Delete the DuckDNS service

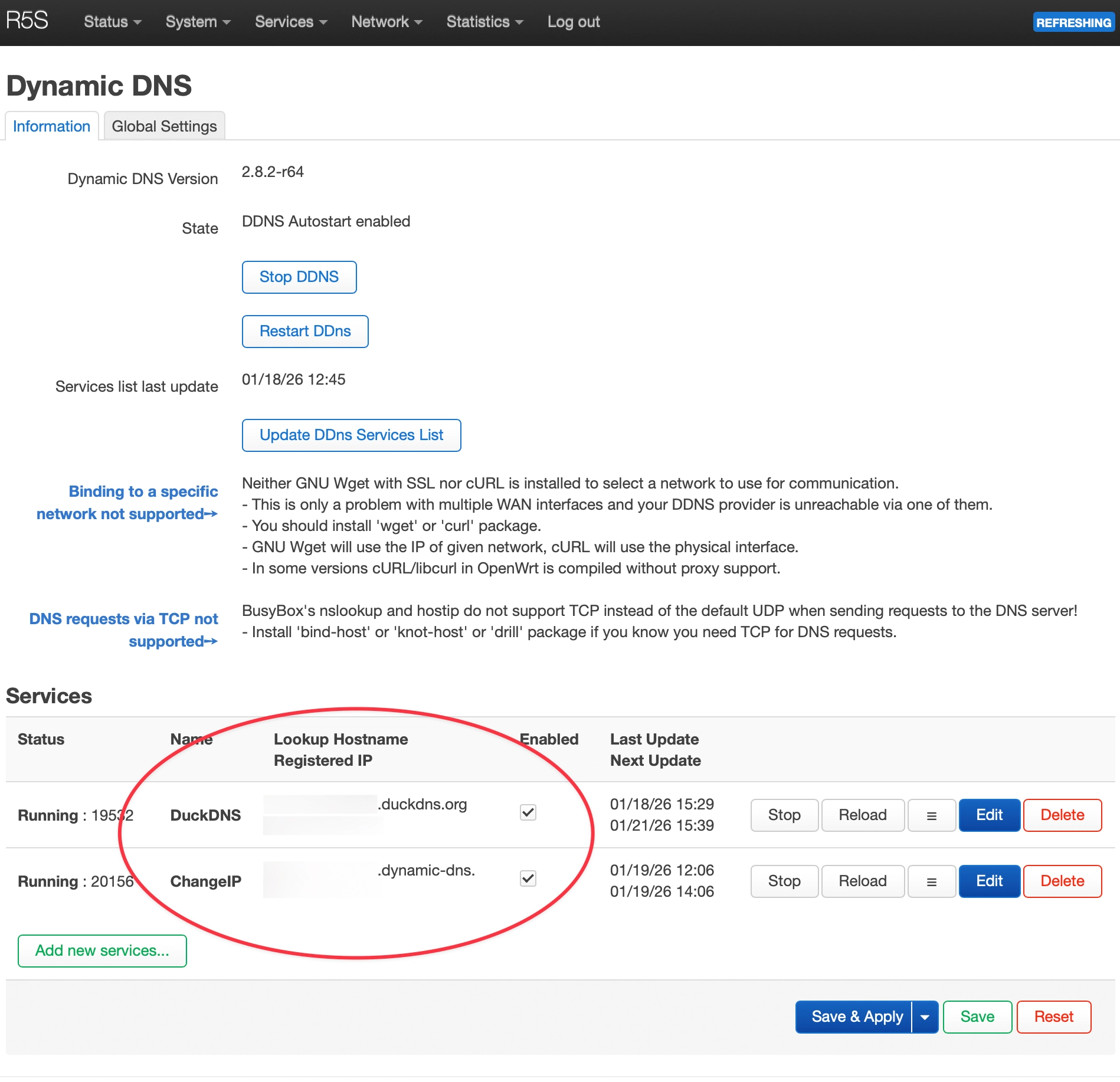tap(1062, 815)
